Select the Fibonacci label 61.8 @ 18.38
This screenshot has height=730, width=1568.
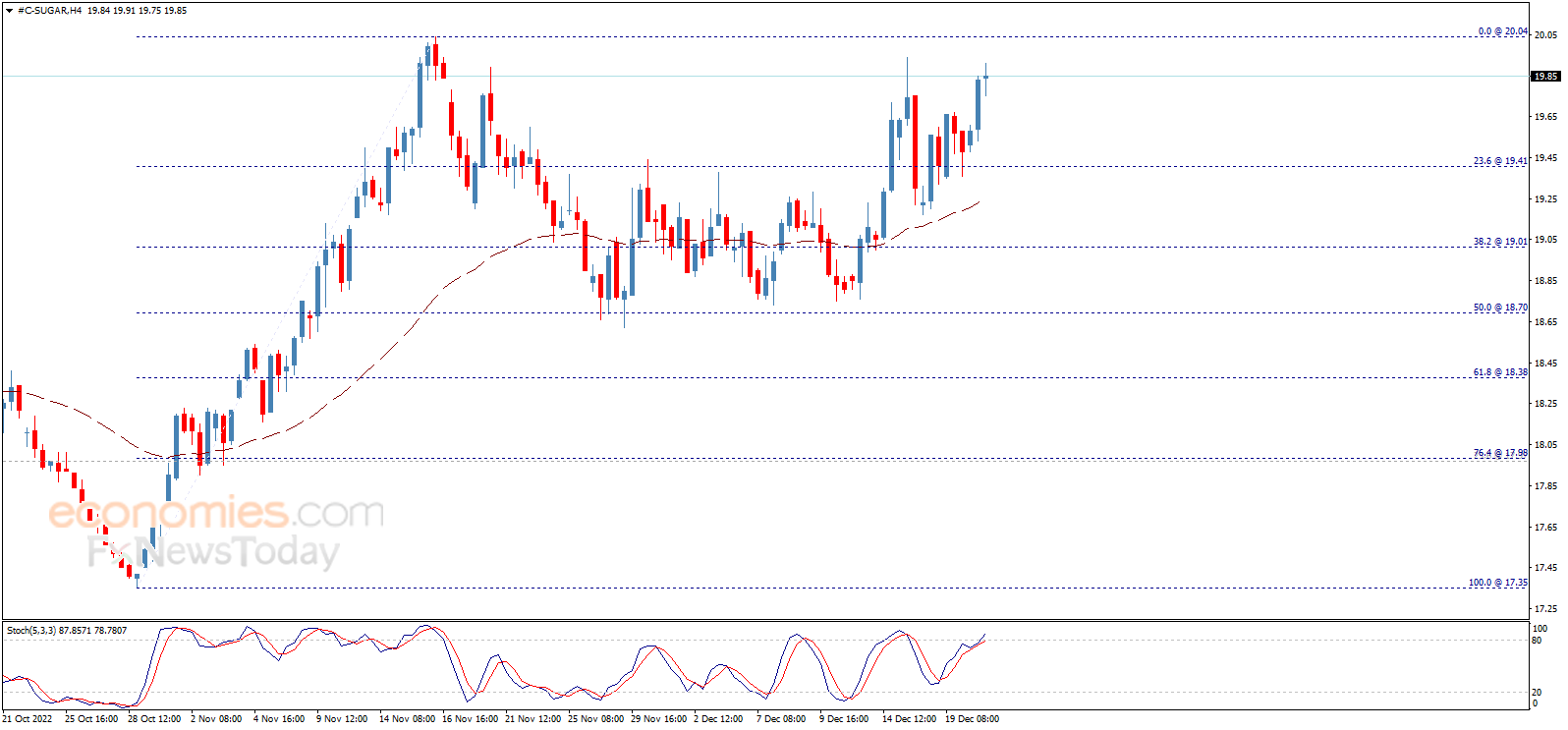[x=1500, y=372]
